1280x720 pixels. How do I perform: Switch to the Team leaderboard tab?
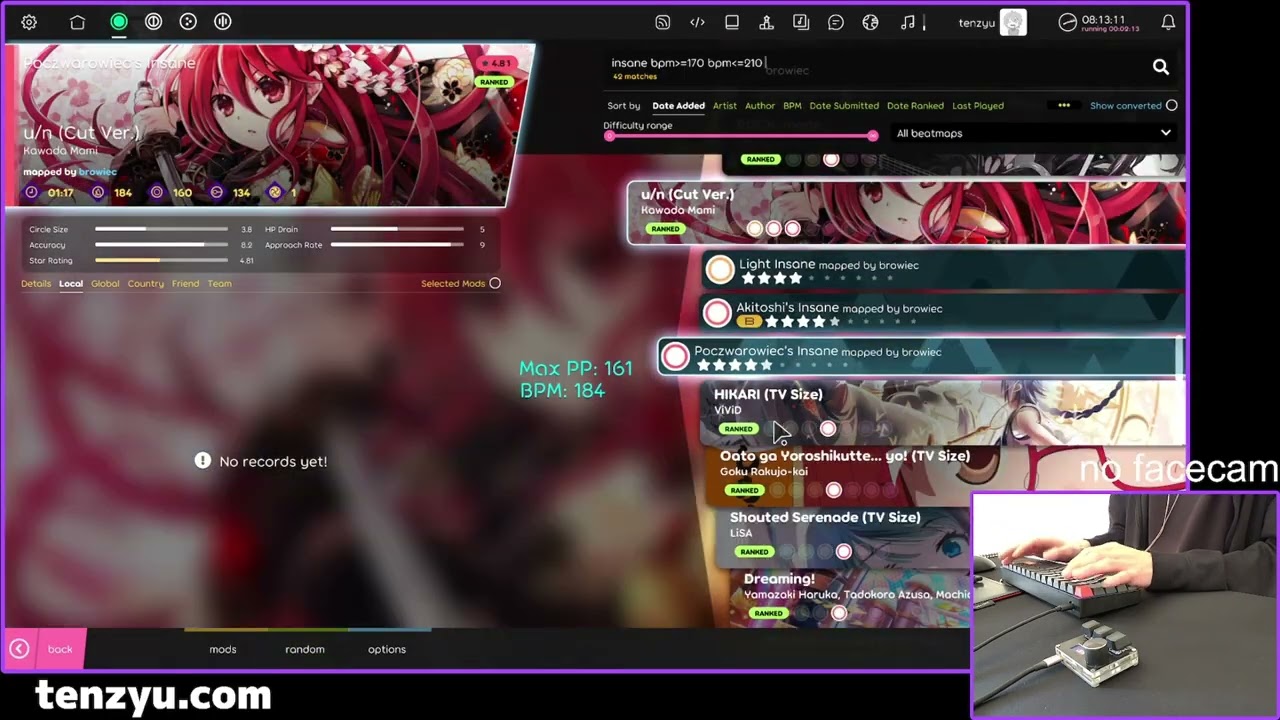point(219,283)
